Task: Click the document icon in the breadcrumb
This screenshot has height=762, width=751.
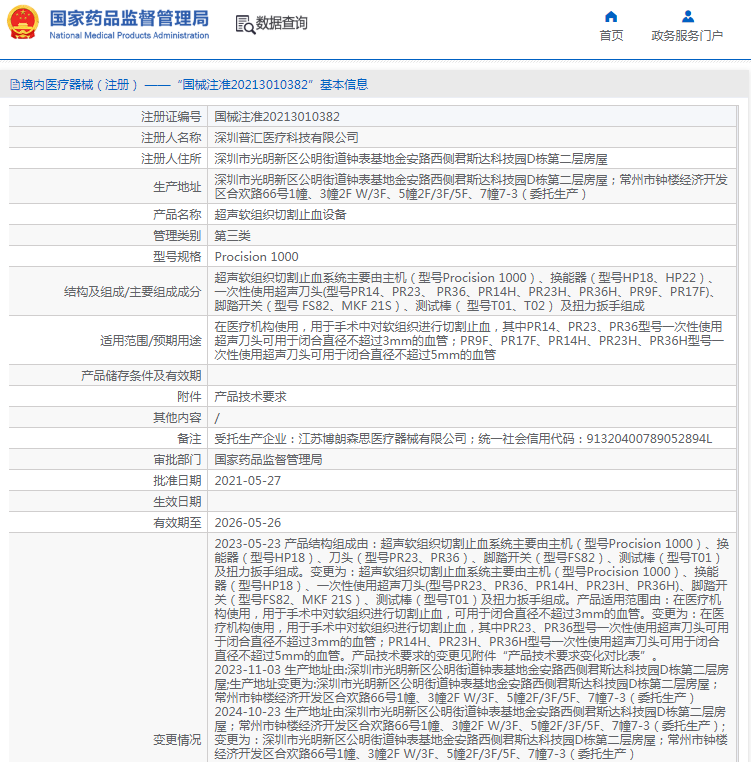Action: [x=14, y=85]
